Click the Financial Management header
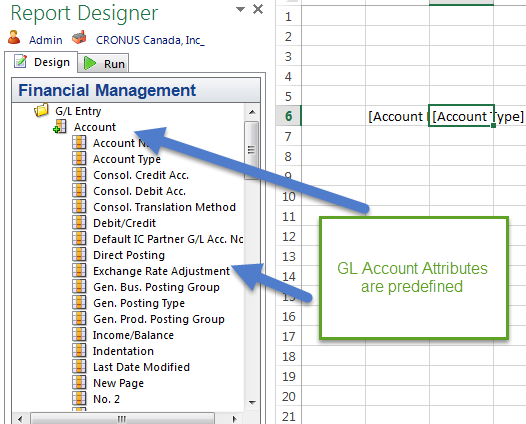 coord(136,90)
